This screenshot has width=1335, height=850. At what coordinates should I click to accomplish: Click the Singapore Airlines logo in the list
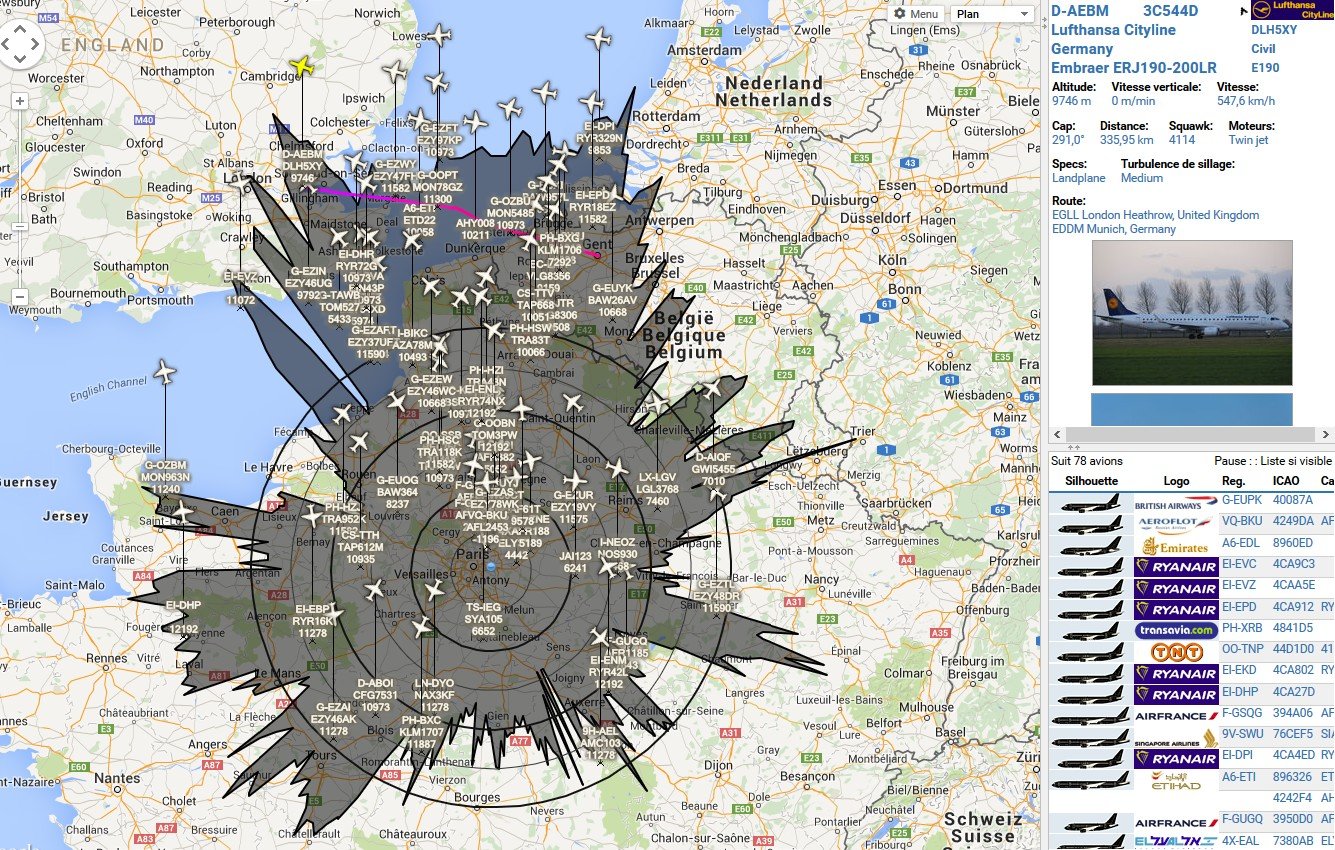click(x=1176, y=738)
